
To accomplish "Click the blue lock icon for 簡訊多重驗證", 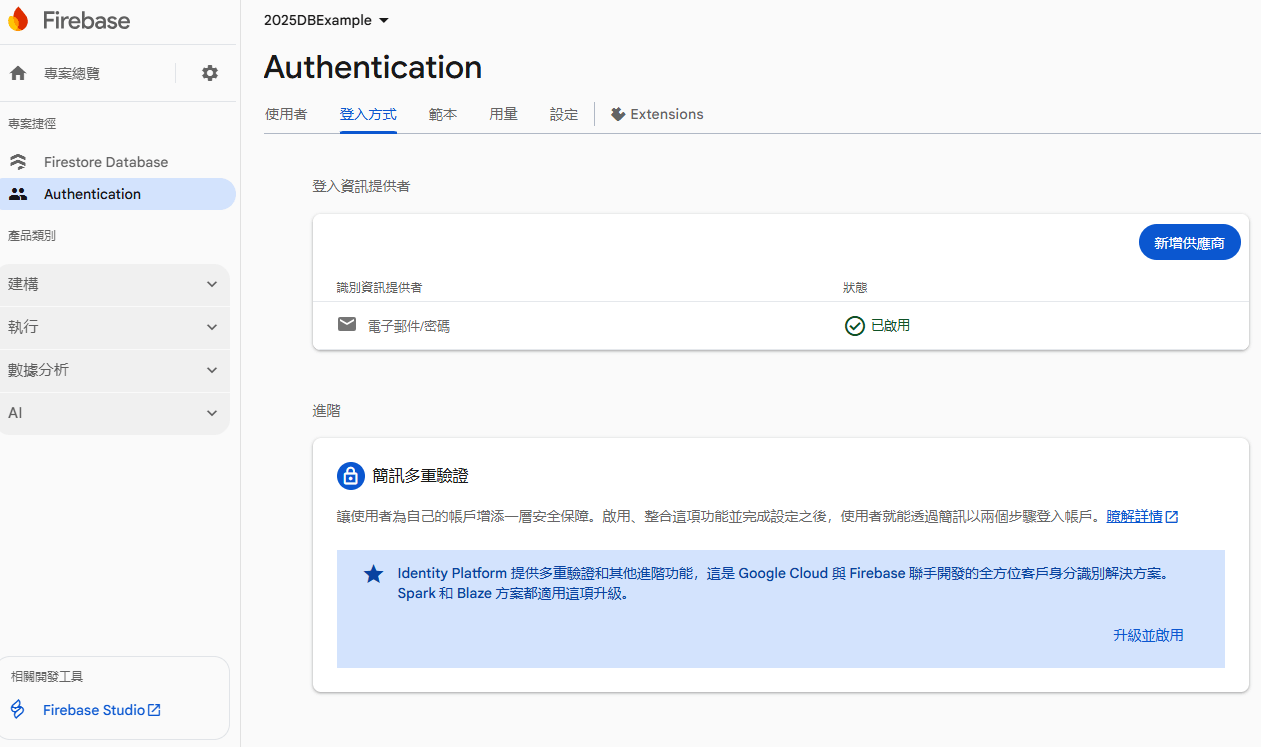I will [351, 475].
